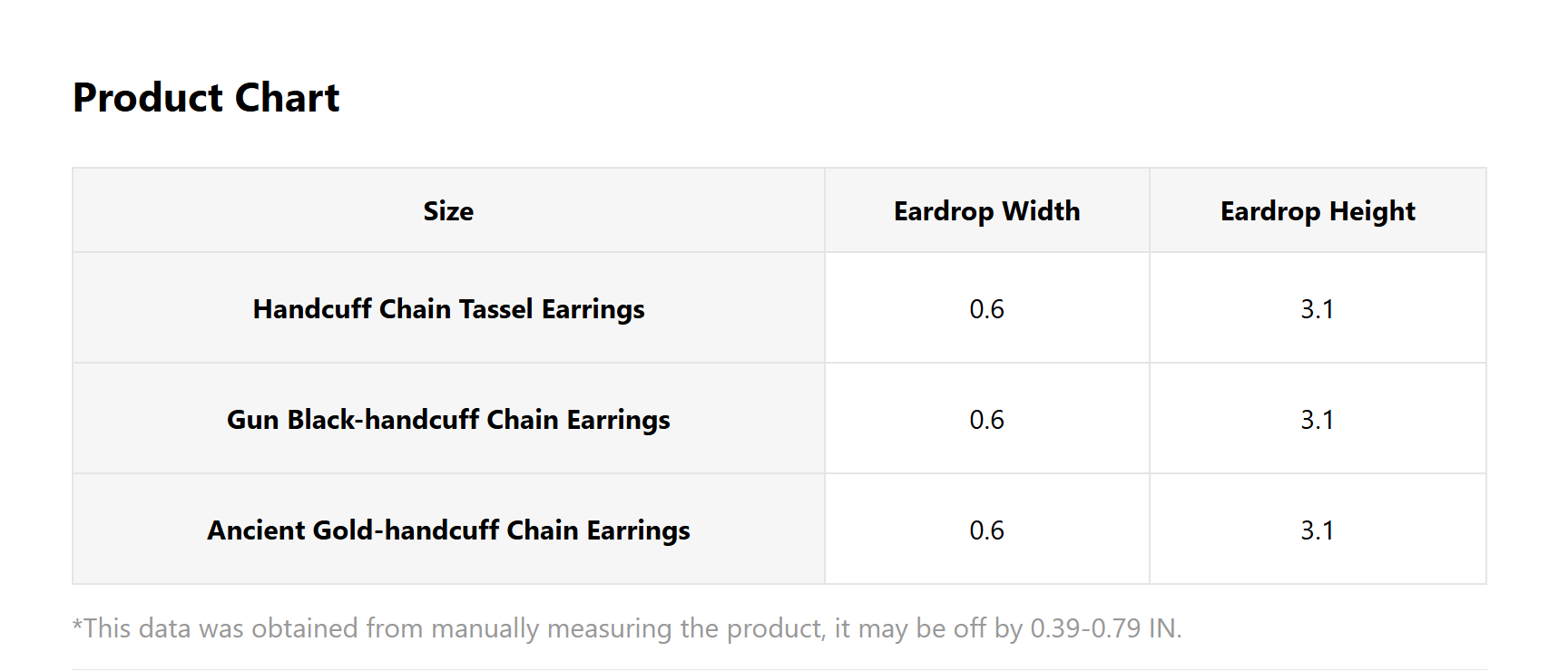This screenshot has height=671, width=1568.
Task: Click the Eardrop Height column header
Action: [x=1318, y=211]
